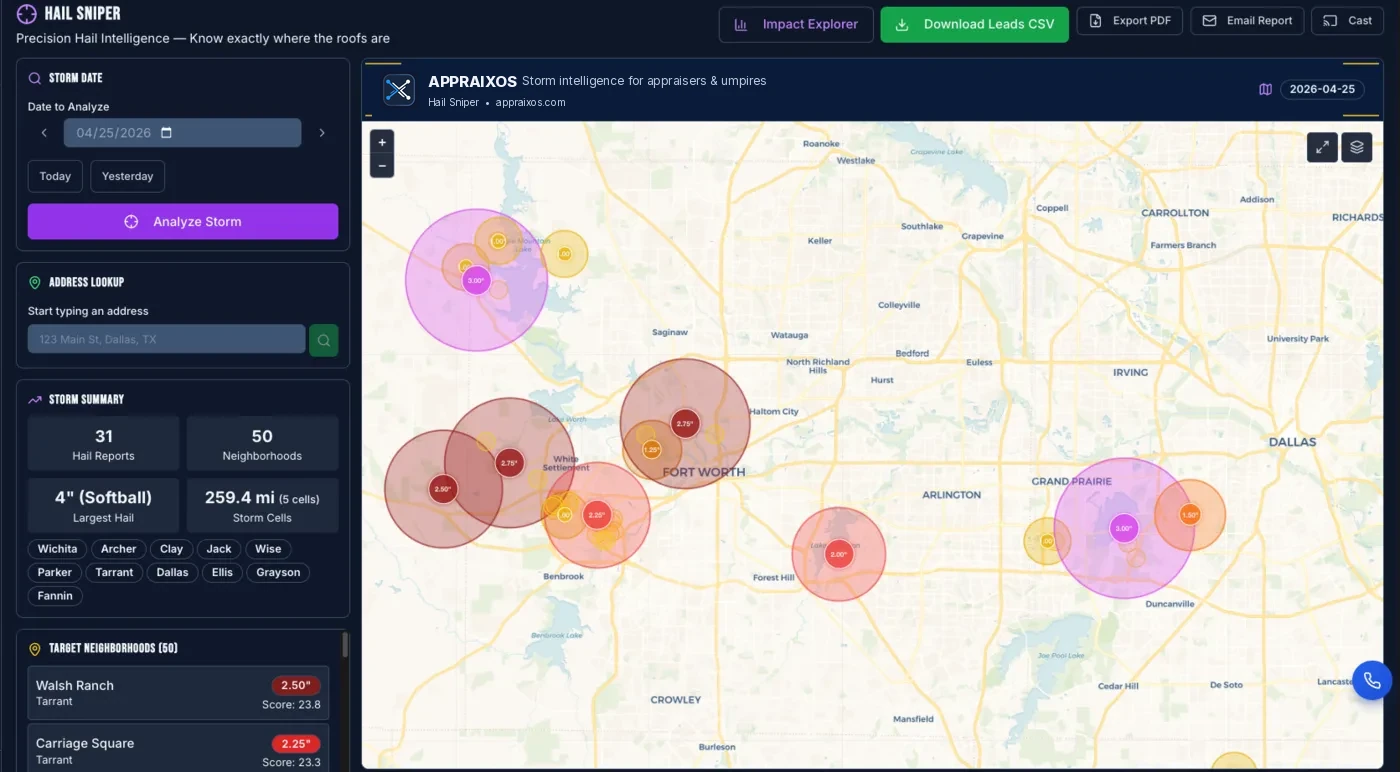
Task: Click the appraixos.com link
Action: pyautogui.click(x=530, y=102)
